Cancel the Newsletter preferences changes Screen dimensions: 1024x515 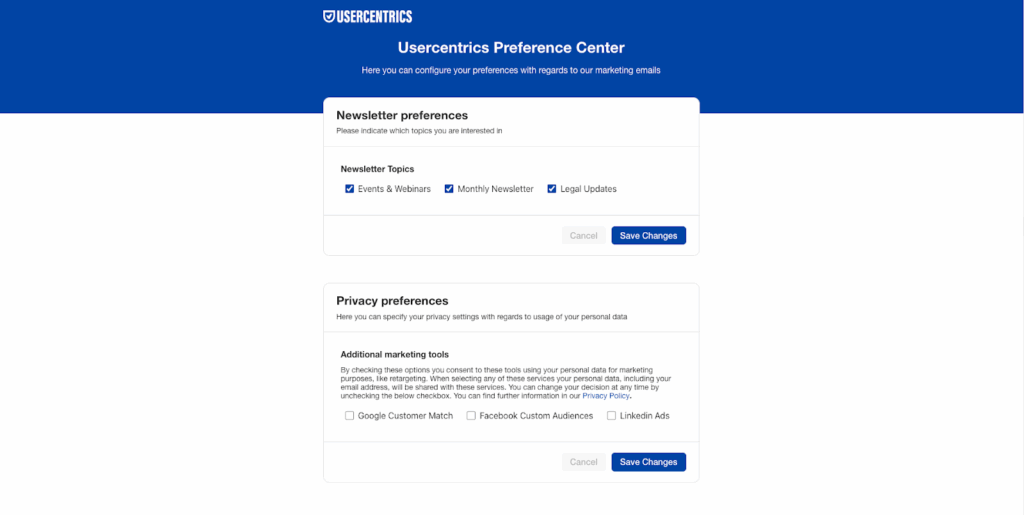[583, 236]
